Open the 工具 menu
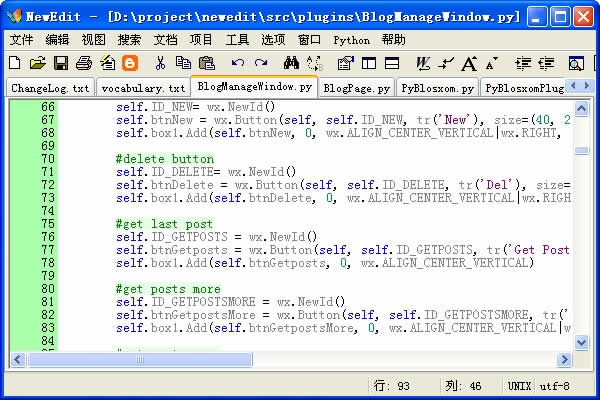 coord(237,40)
